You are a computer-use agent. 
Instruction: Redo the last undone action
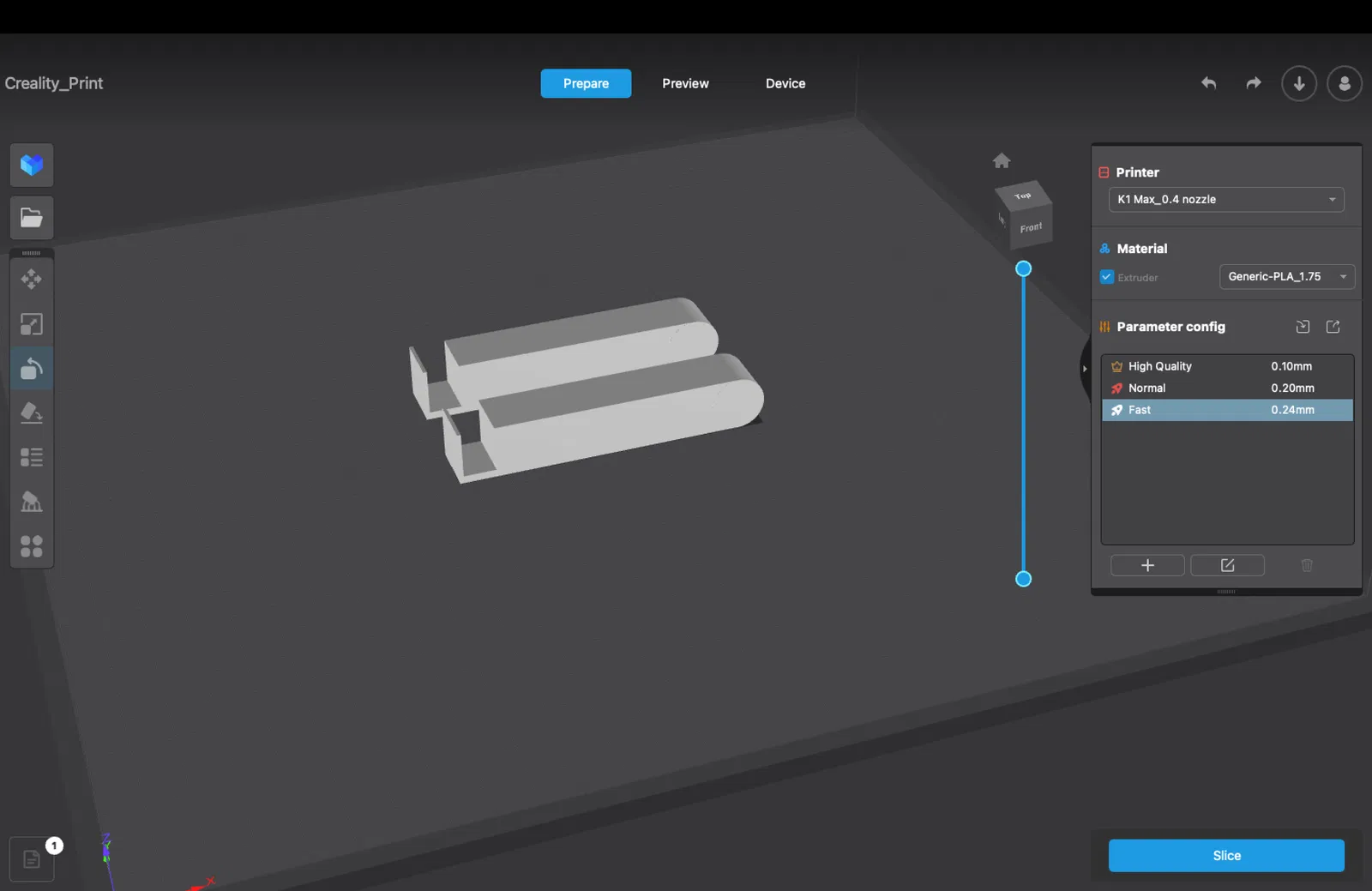tap(1254, 83)
